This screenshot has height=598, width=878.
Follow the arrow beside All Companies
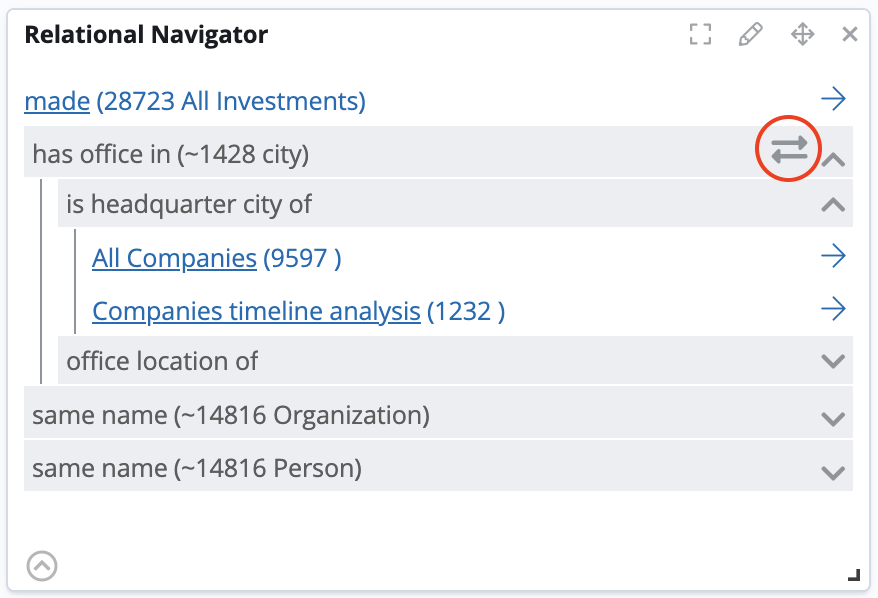[833, 256]
